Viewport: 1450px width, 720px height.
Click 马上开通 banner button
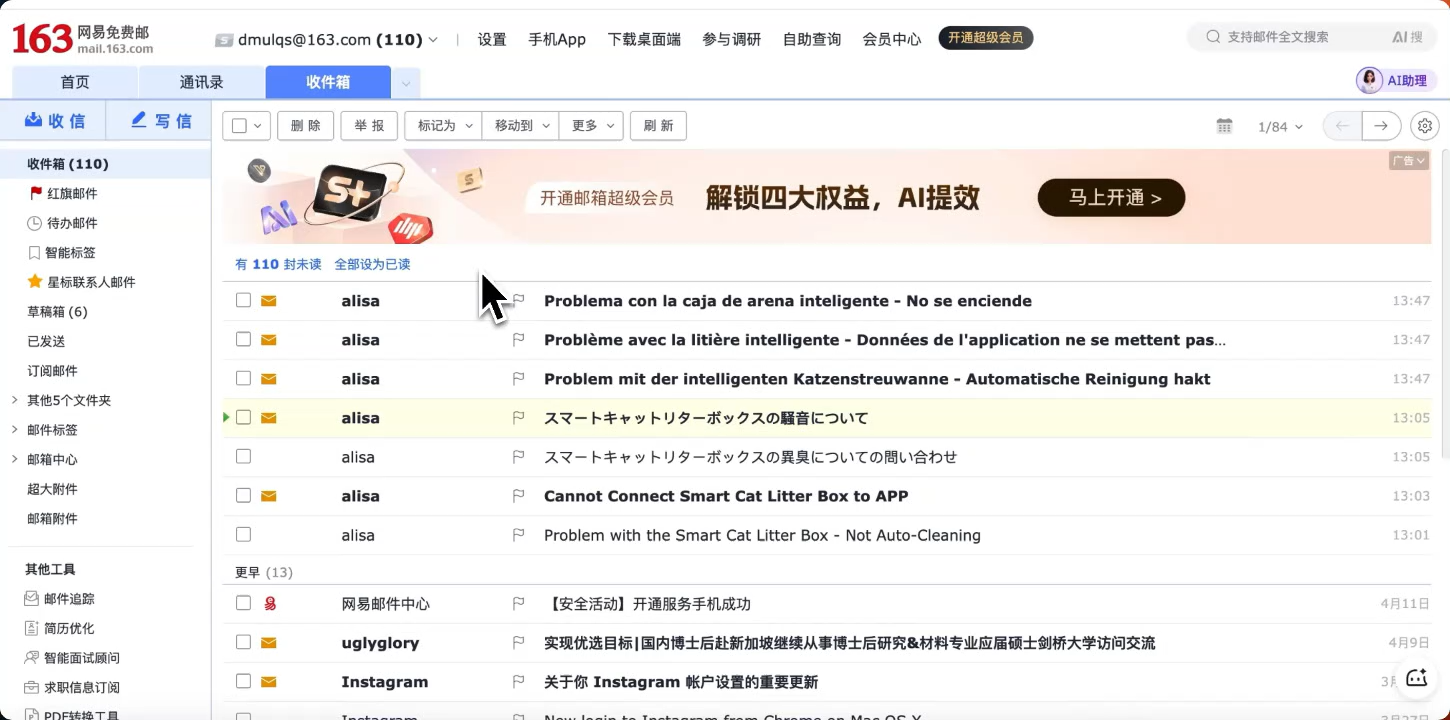[x=1111, y=198]
